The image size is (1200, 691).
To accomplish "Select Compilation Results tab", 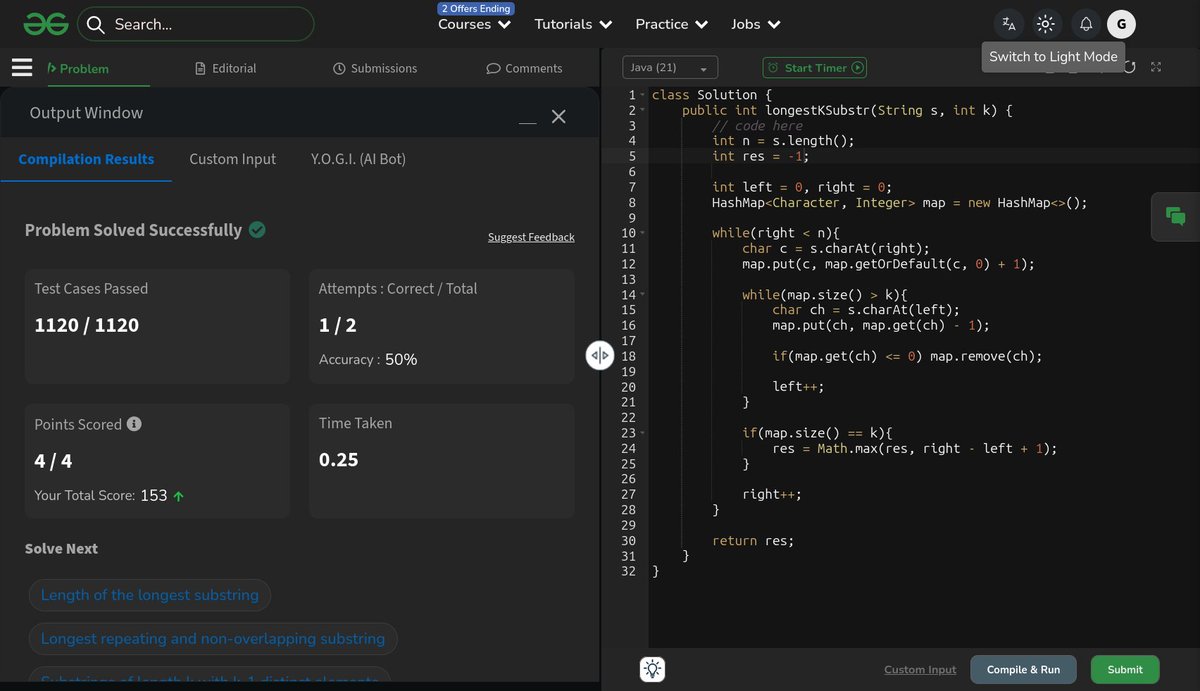I will coord(86,159).
